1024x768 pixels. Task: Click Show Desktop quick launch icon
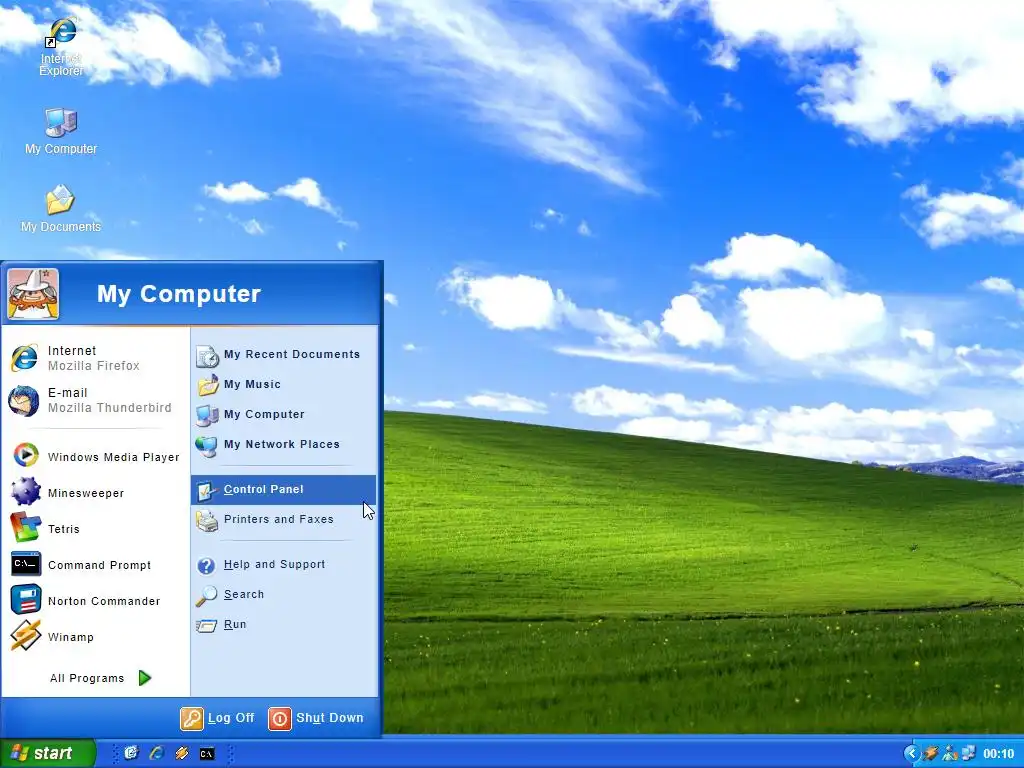131,753
